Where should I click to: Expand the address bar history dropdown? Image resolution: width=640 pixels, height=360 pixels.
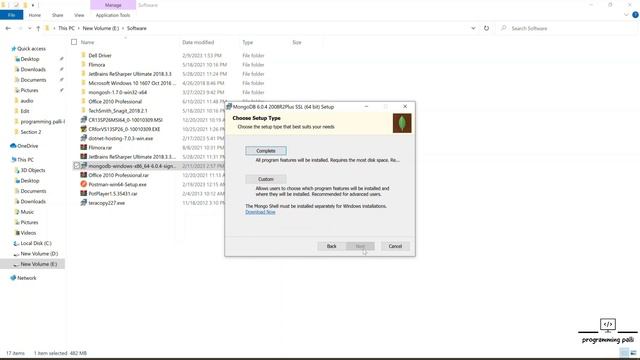coord(473,28)
